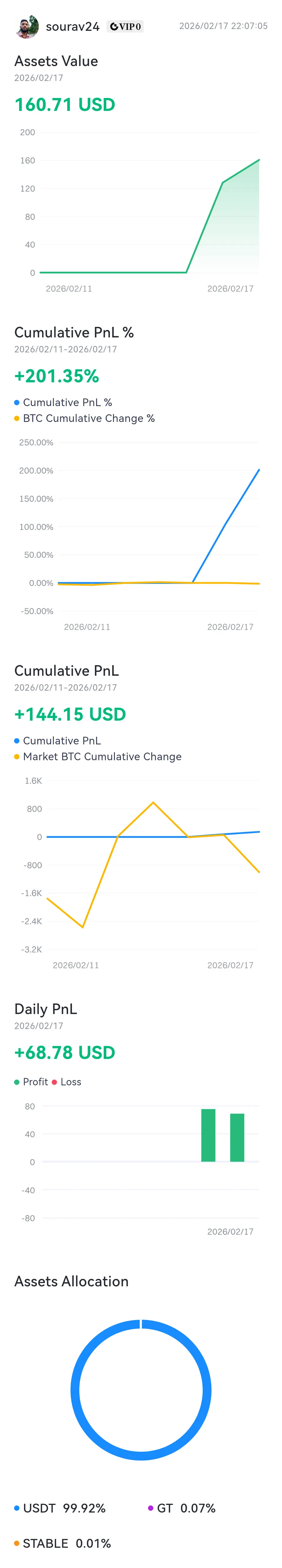Click the blue Cumulative PnL legend dot
The image size is (282, 1568).
(17, 741)
